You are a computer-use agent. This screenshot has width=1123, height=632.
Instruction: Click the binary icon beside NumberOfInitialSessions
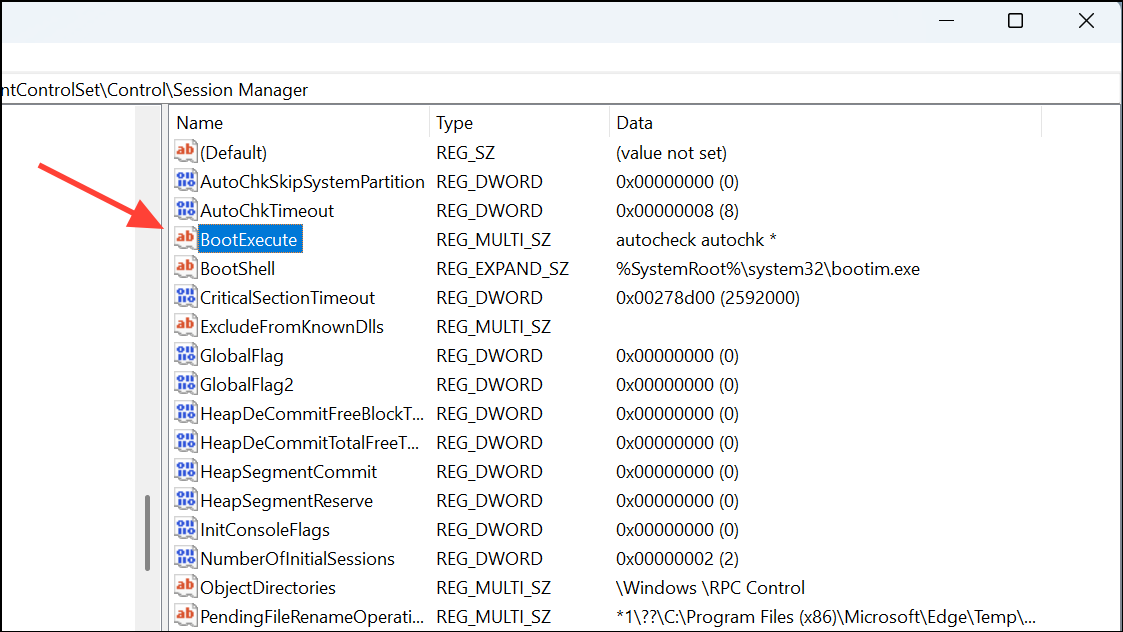(185, 558)
